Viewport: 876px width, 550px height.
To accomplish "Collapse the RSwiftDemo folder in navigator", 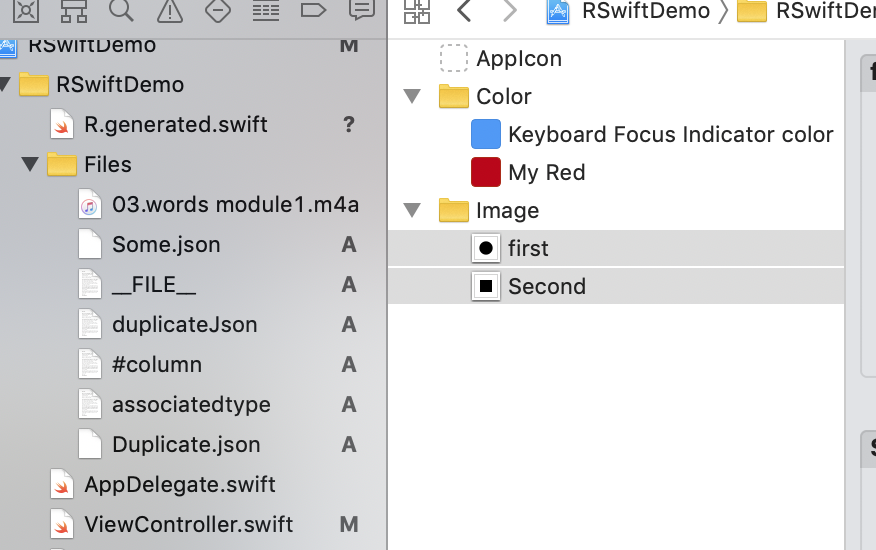I will click(5, 84).
